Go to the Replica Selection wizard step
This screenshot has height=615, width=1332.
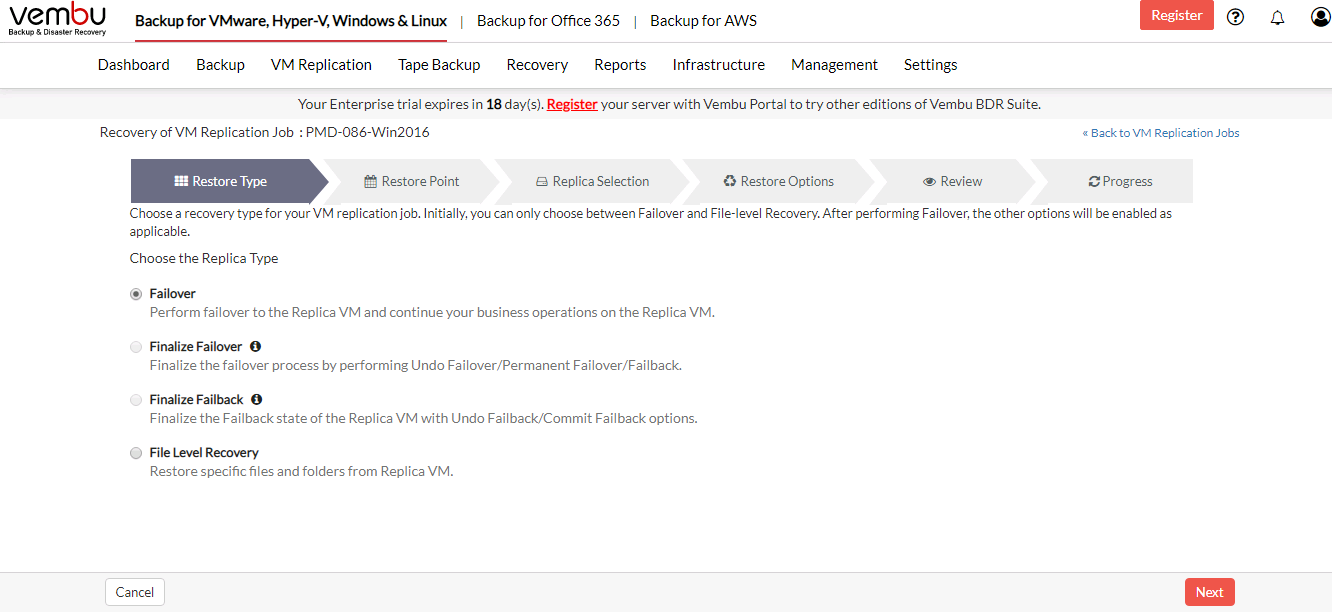tap(592, 181)
